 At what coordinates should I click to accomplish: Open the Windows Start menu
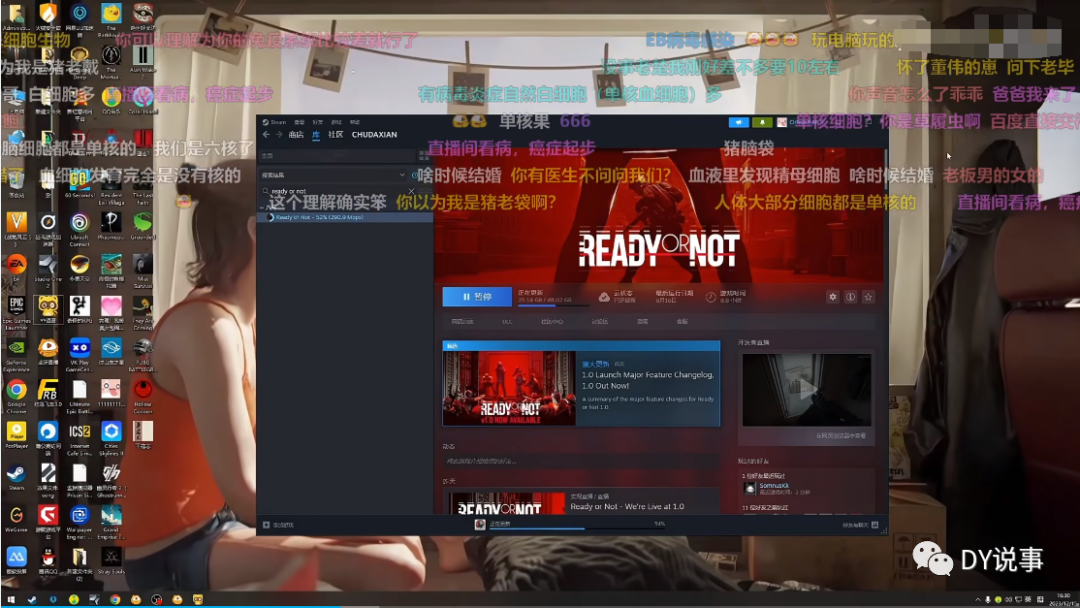tap(10, 600)
